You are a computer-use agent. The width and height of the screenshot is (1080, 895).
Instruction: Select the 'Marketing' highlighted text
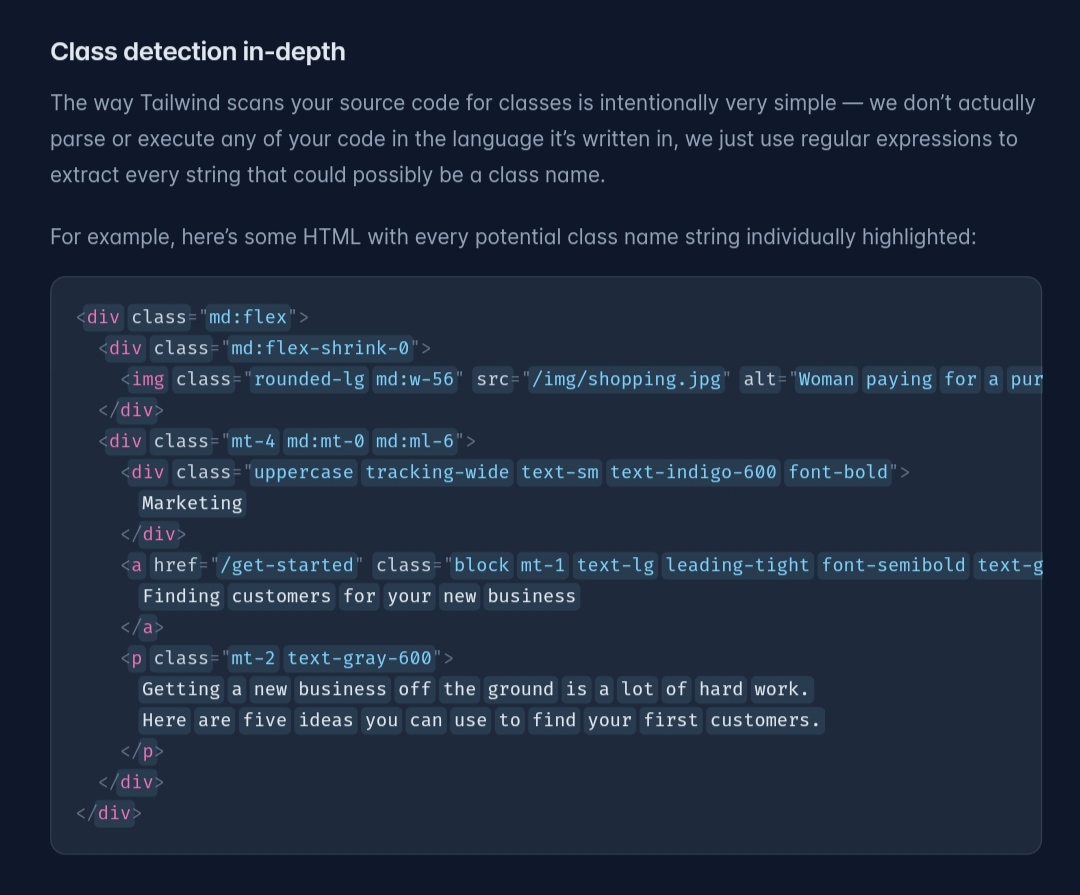[191, 503]
